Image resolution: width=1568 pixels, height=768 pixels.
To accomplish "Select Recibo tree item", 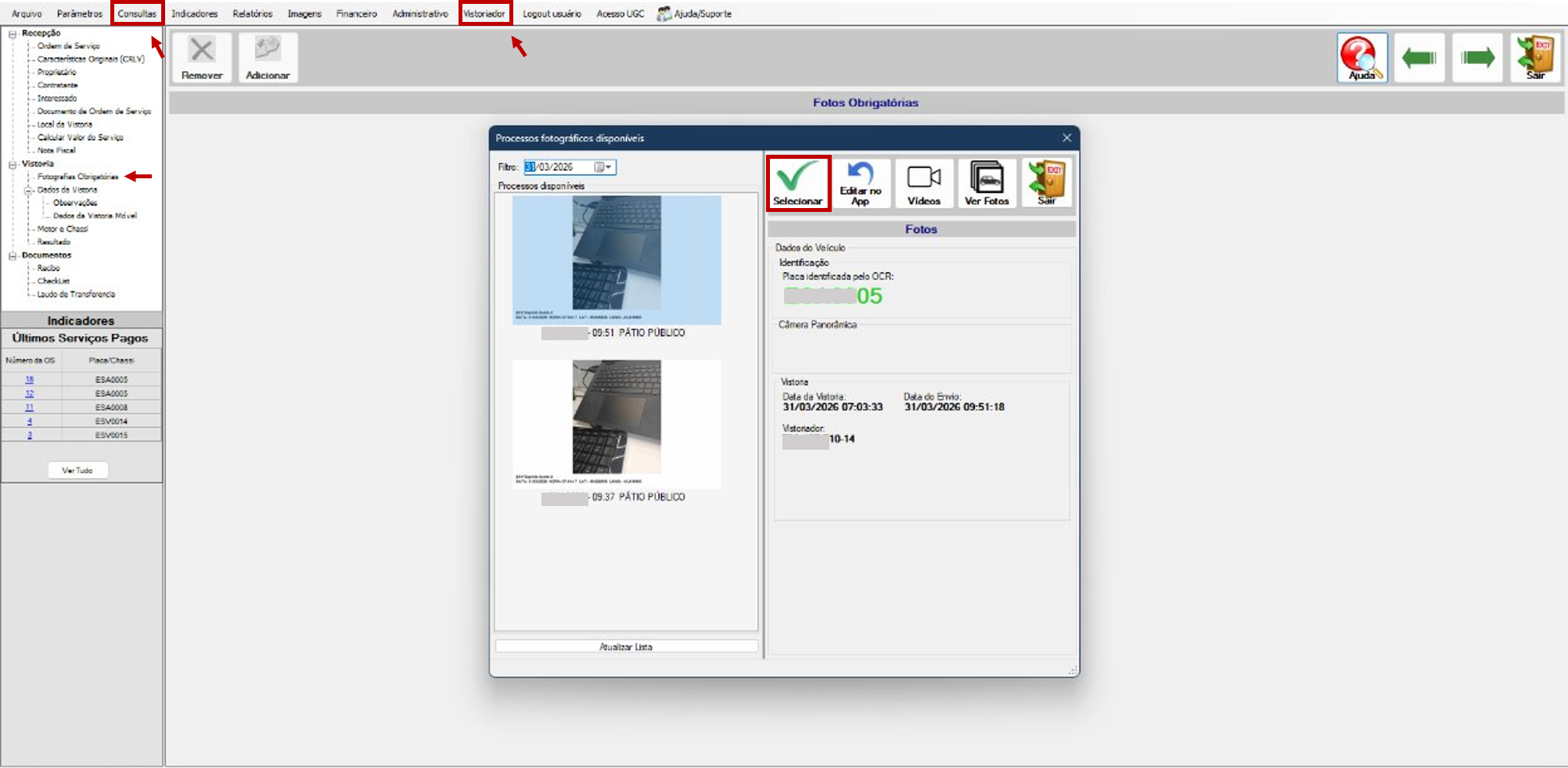I will 49,268.
